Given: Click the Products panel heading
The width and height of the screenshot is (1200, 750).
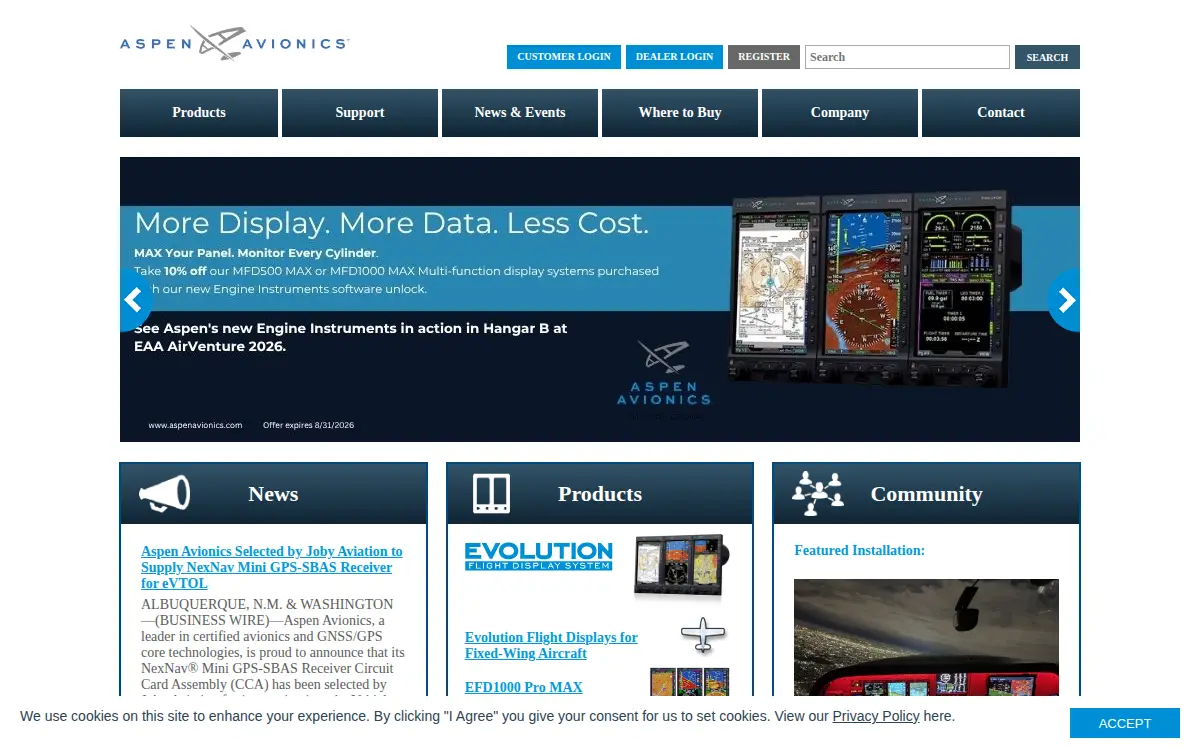Looking at the screenshot, I should point(600,494).
